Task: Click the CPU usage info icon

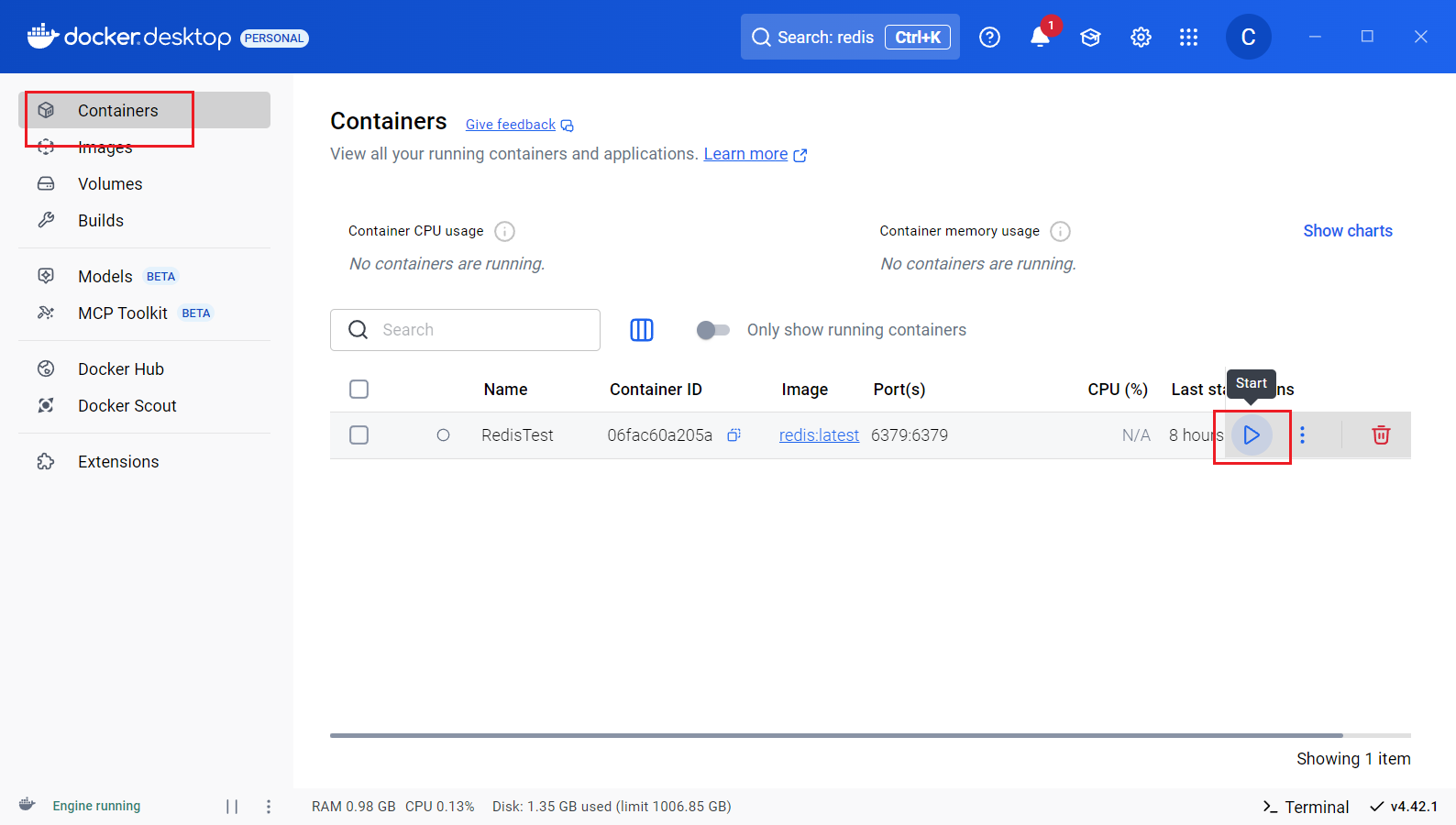Action: 504,231
